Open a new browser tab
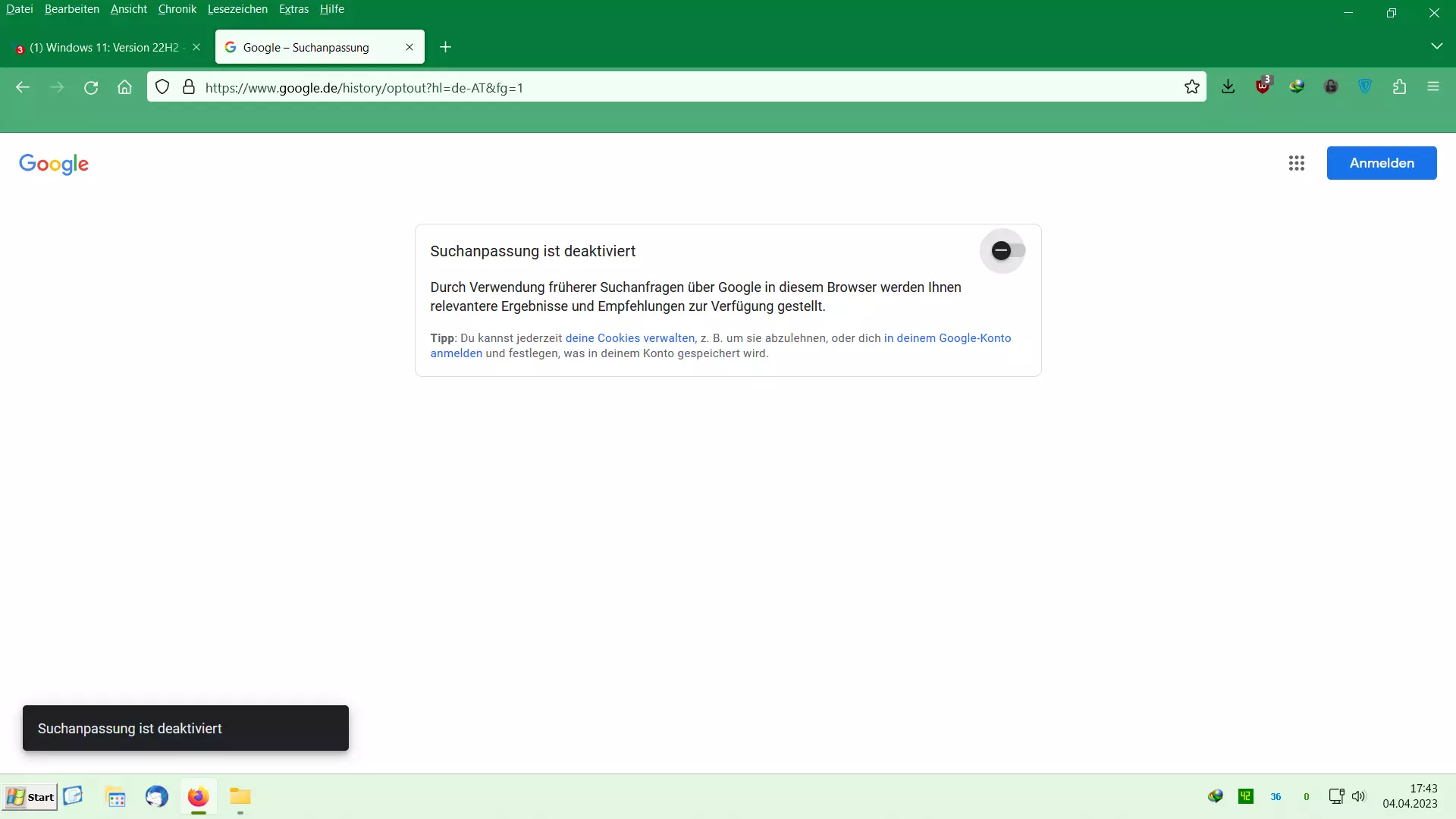The image size is (1456, 819). (x=446, y=47)
